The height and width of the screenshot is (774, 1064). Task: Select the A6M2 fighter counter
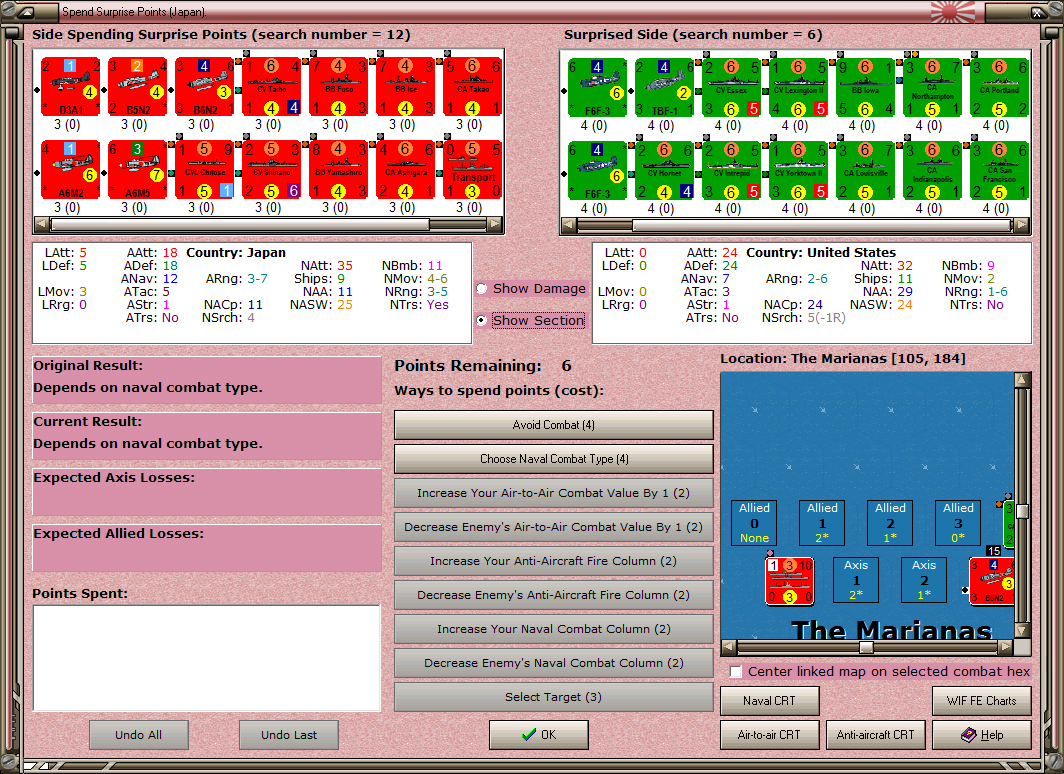tap(71, 170)
